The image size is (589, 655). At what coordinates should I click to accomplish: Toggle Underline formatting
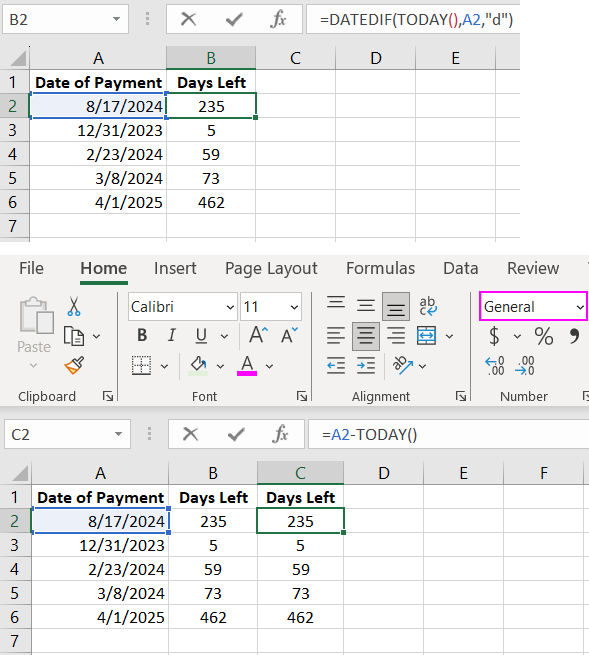click(x=201, y=335)
